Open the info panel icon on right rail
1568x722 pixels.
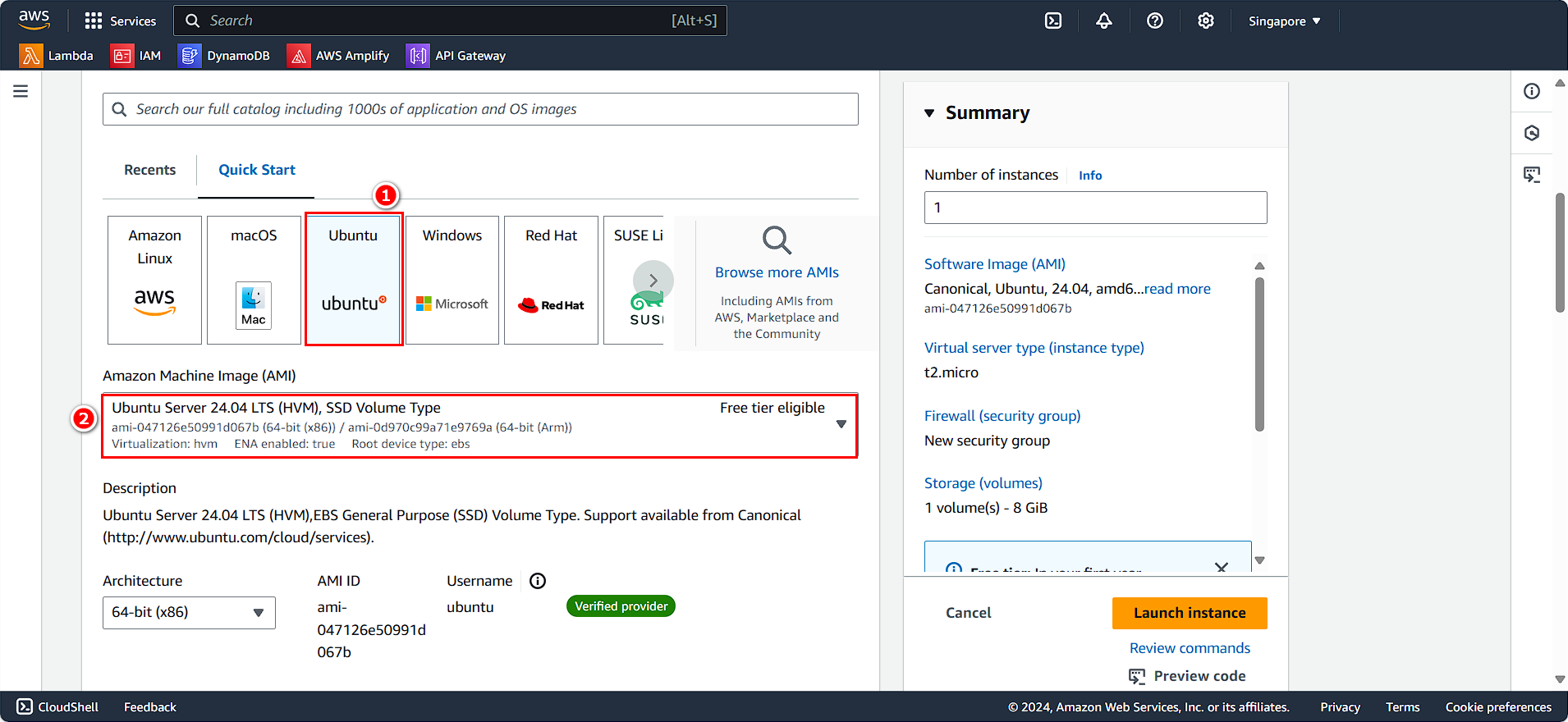[1532, 91]
